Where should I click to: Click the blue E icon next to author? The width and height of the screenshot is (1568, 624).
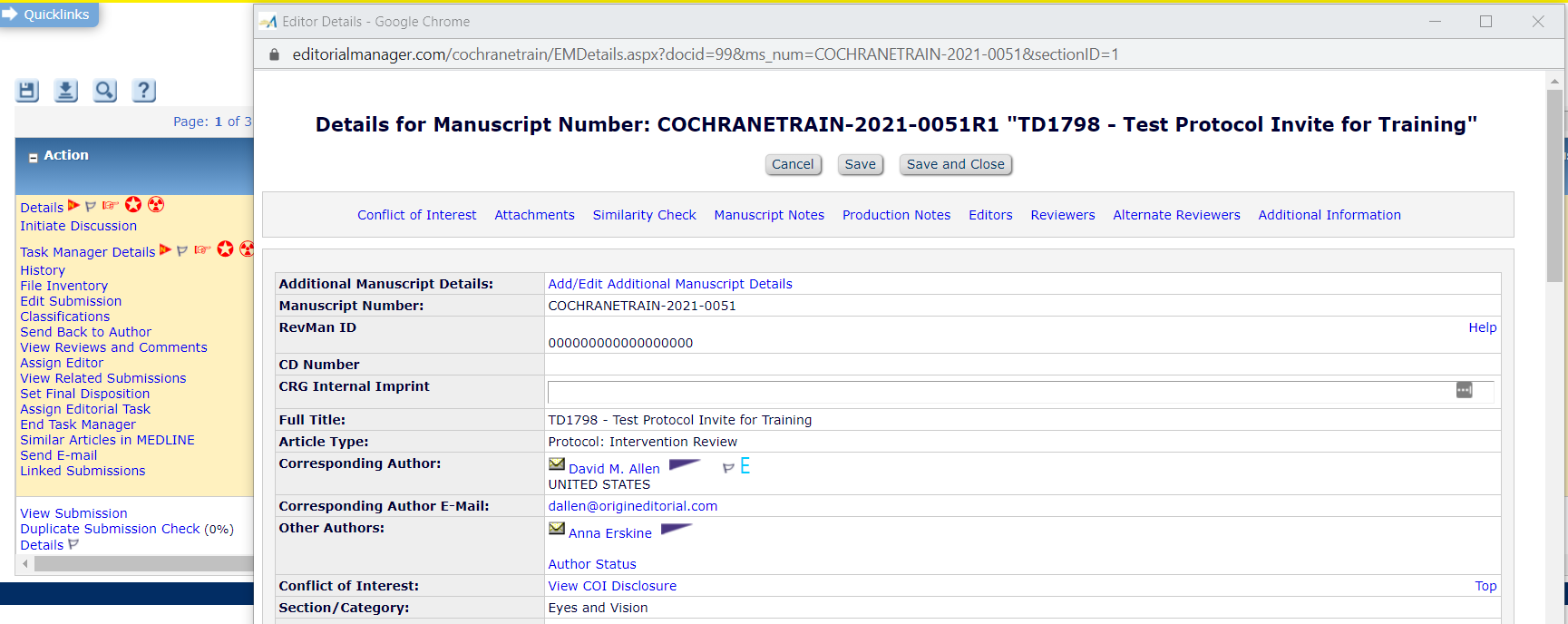pyautogui.click(x=745, y=466)
